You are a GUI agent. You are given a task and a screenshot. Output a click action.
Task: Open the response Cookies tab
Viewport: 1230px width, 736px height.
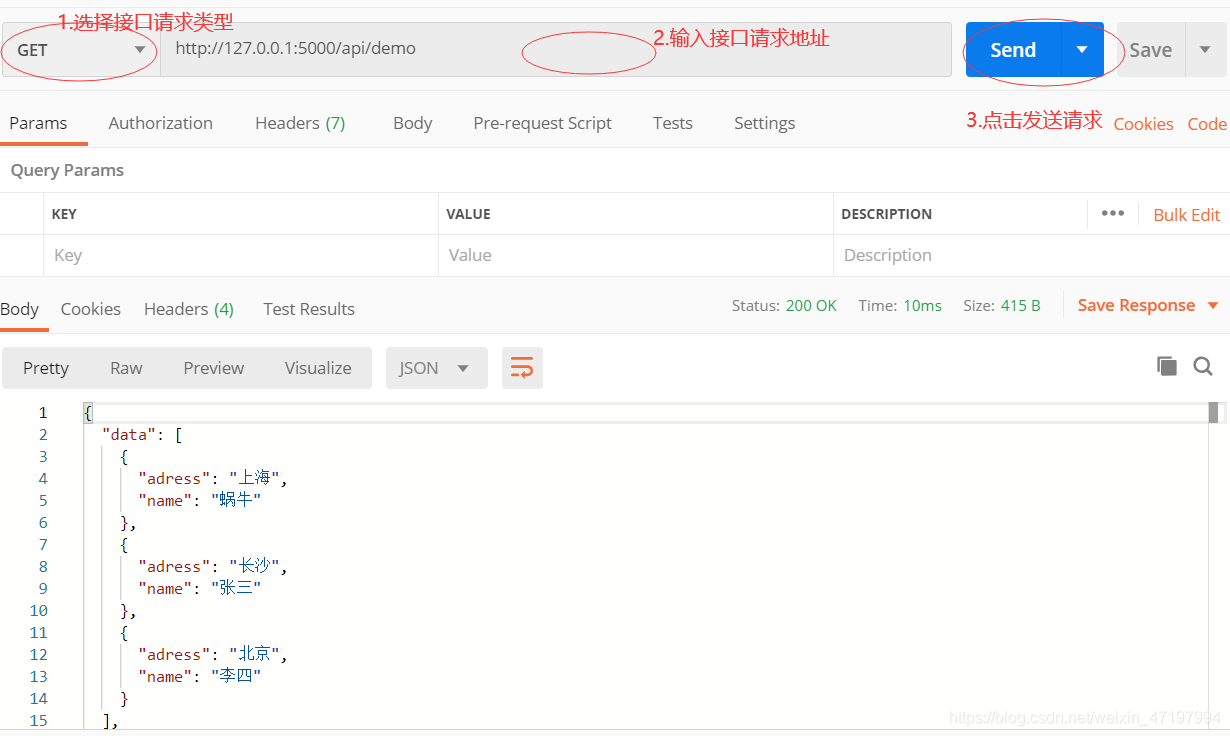point(90,309)
